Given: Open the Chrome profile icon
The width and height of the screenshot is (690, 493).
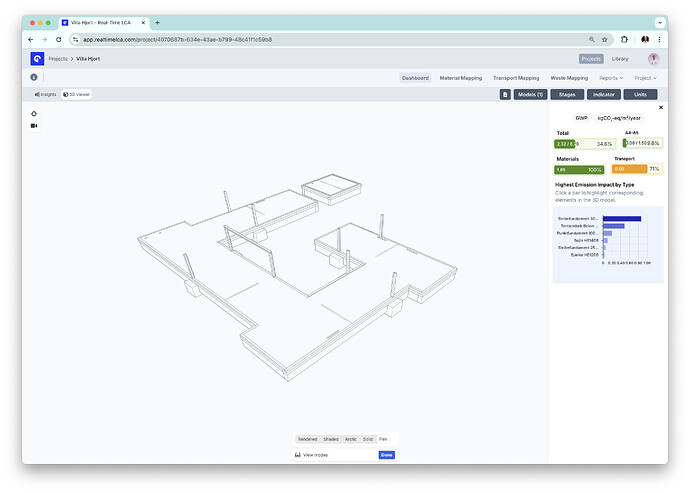Looking at the screenshot, I should click(645, 40).
